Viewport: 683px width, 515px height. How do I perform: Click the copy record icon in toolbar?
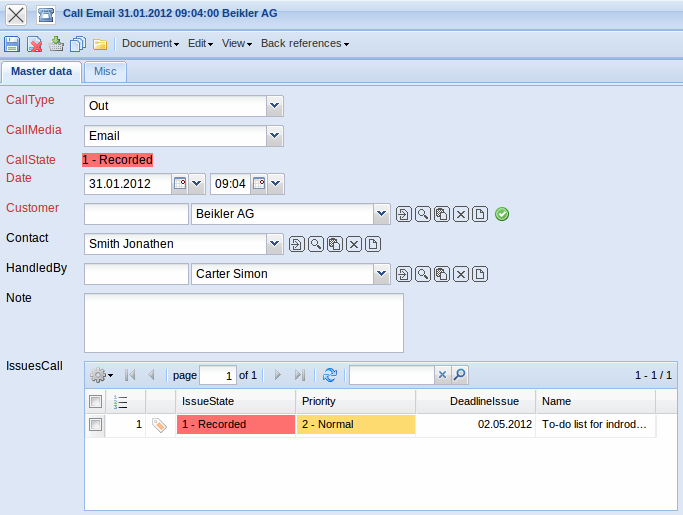pos(78,44)
